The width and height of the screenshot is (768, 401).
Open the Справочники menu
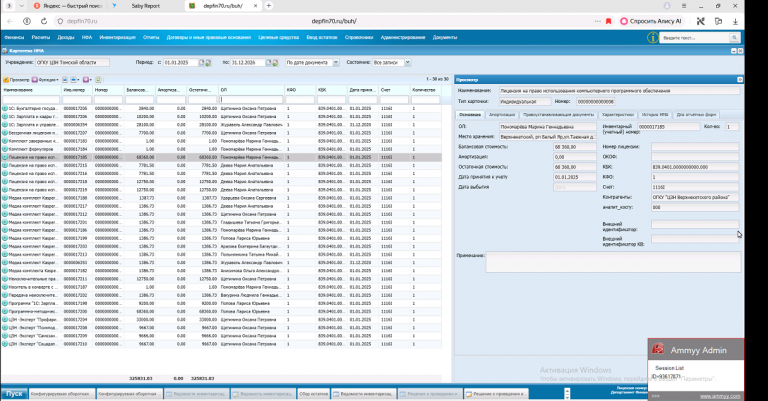[359, 37]
